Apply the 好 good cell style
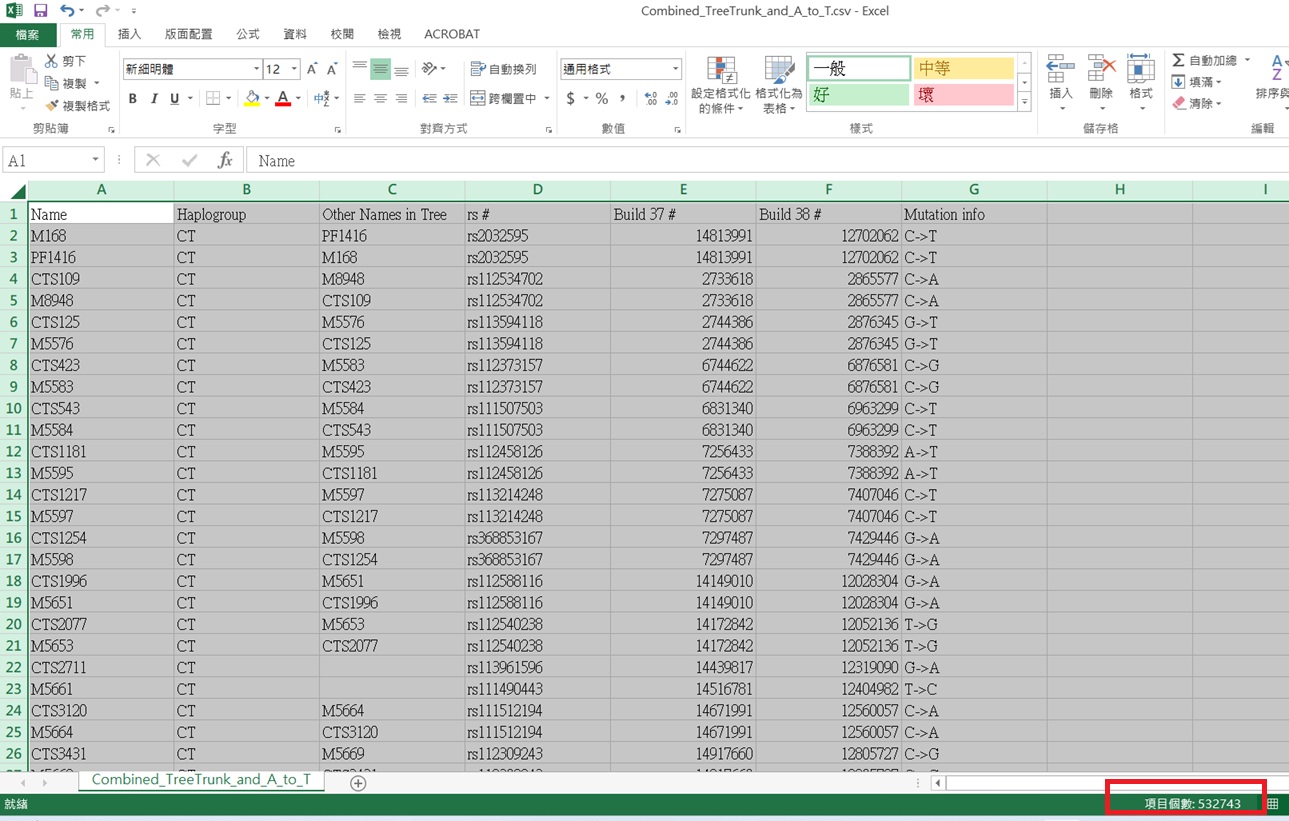The height and width of the screenshot is (821, 1289). (x=858, y=95)
